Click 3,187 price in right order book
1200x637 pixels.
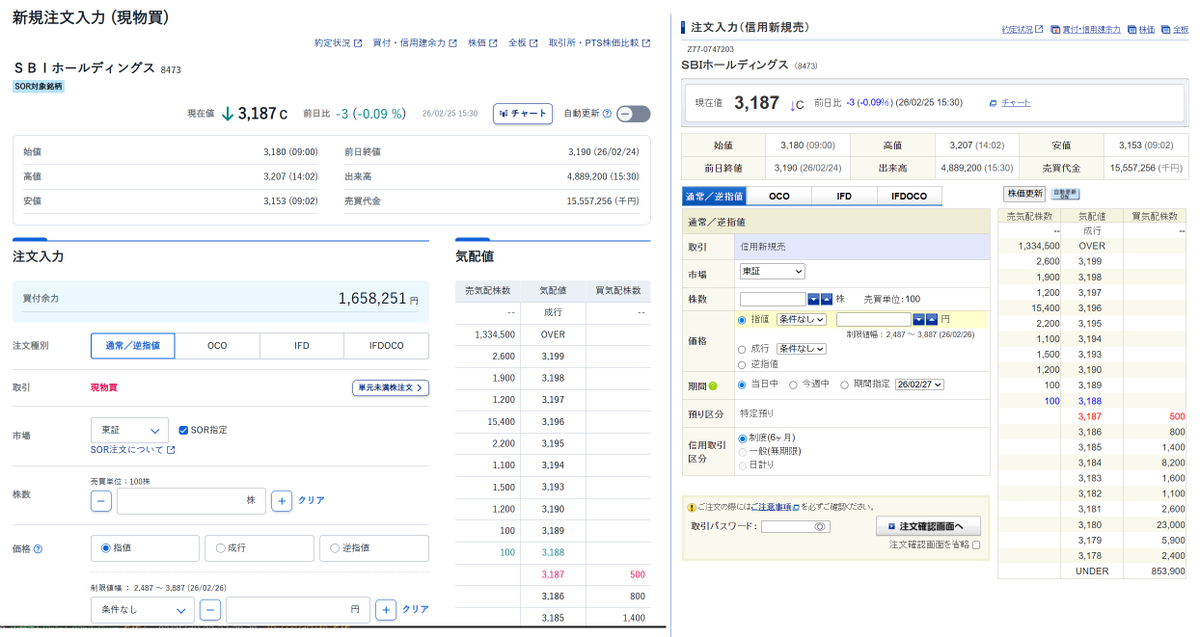[1090, 415]
